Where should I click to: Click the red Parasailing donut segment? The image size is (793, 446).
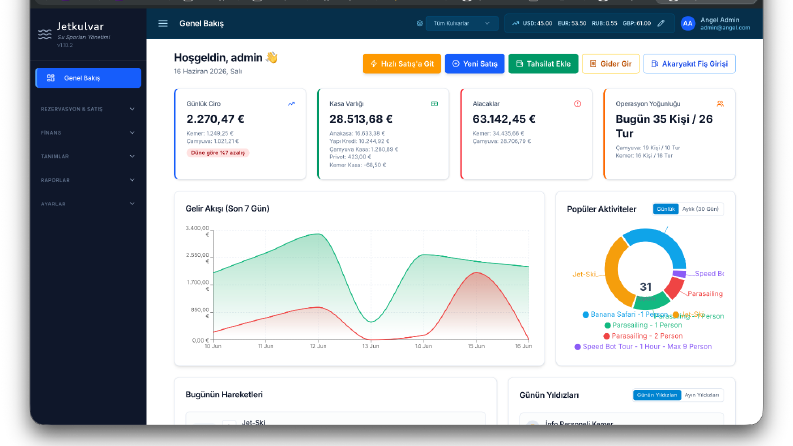coord(673,288)
